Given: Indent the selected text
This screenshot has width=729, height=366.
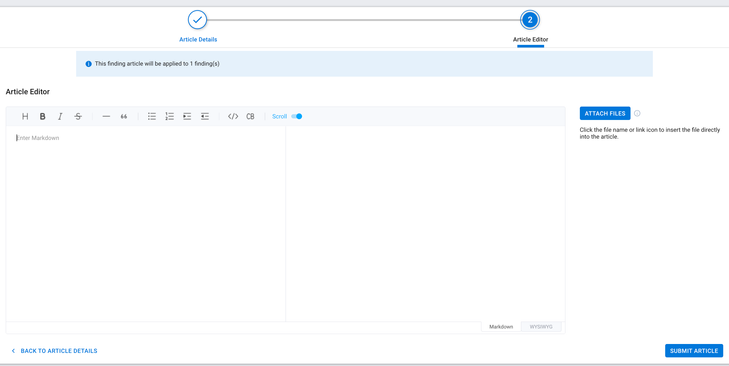Looking at the screenshot, I should tap(187, 116).
